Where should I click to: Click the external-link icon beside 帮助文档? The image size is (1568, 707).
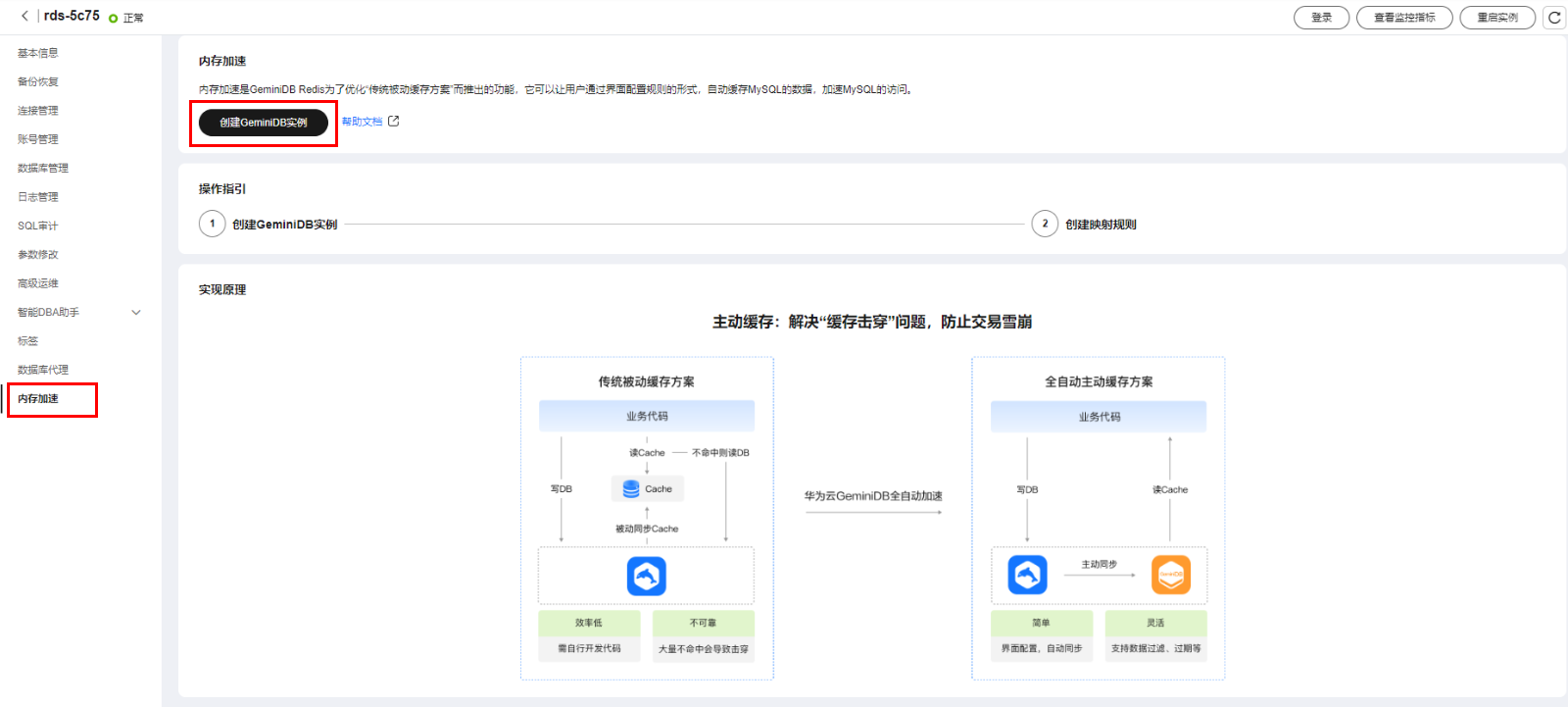tap(394, 122)
